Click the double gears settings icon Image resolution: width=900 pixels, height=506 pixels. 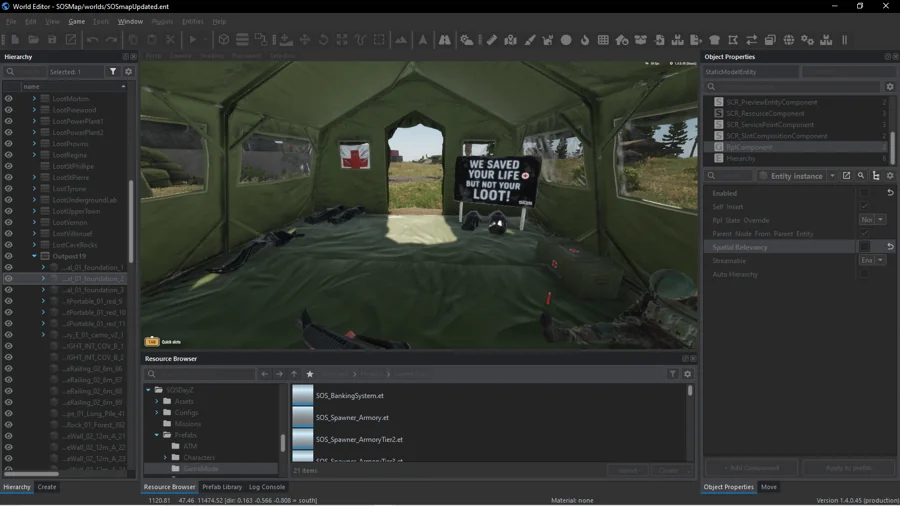807,40
